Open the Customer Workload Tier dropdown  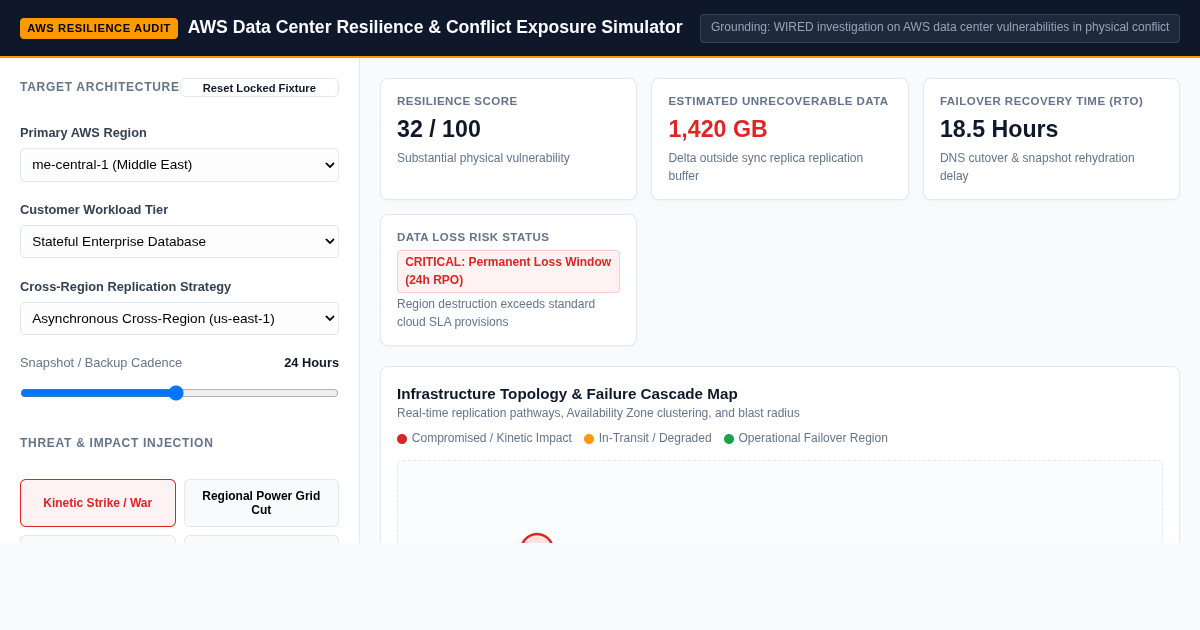point(179,242)
